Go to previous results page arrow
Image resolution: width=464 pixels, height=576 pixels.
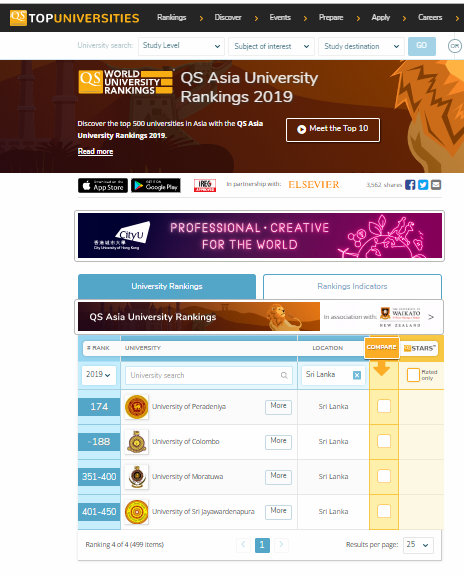pos(243,545)
